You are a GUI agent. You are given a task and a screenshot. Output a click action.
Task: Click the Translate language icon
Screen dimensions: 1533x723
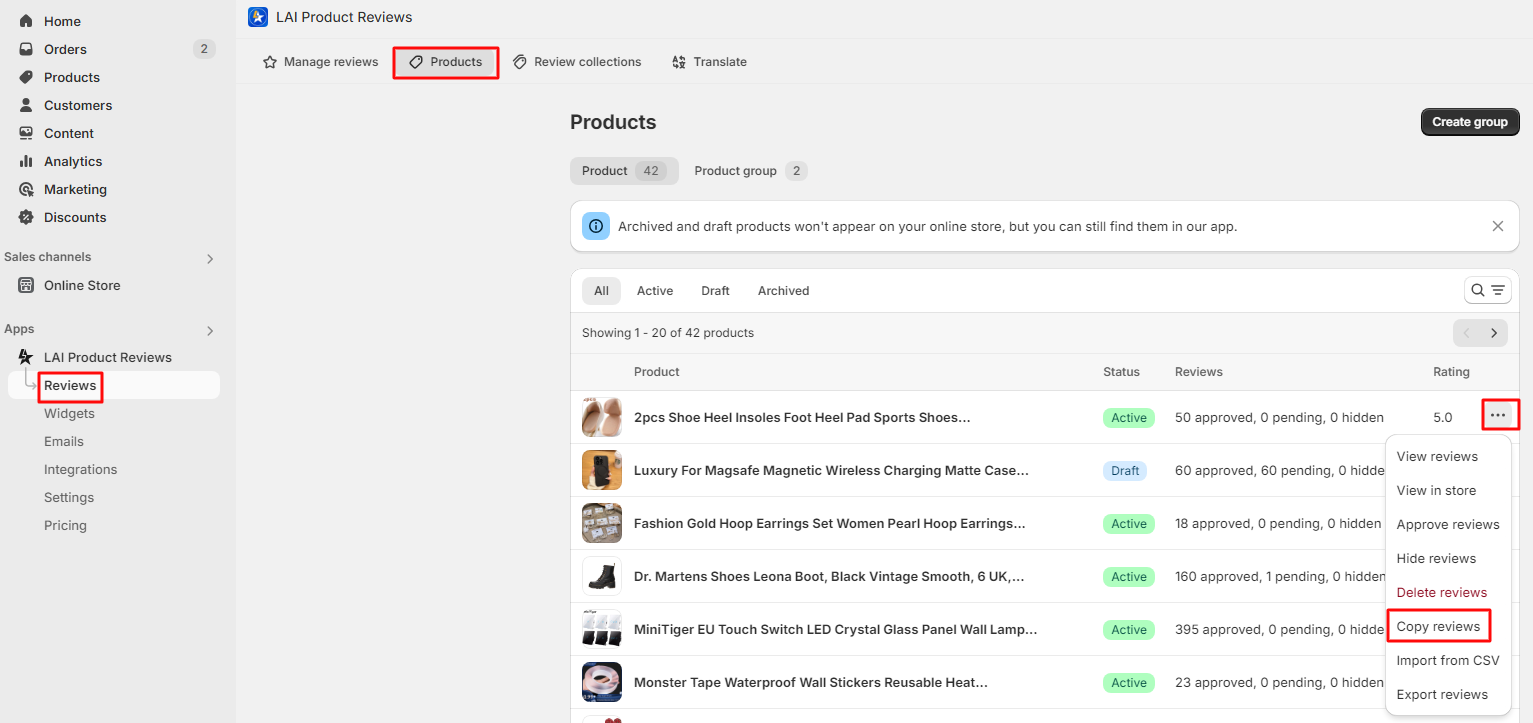680,62
